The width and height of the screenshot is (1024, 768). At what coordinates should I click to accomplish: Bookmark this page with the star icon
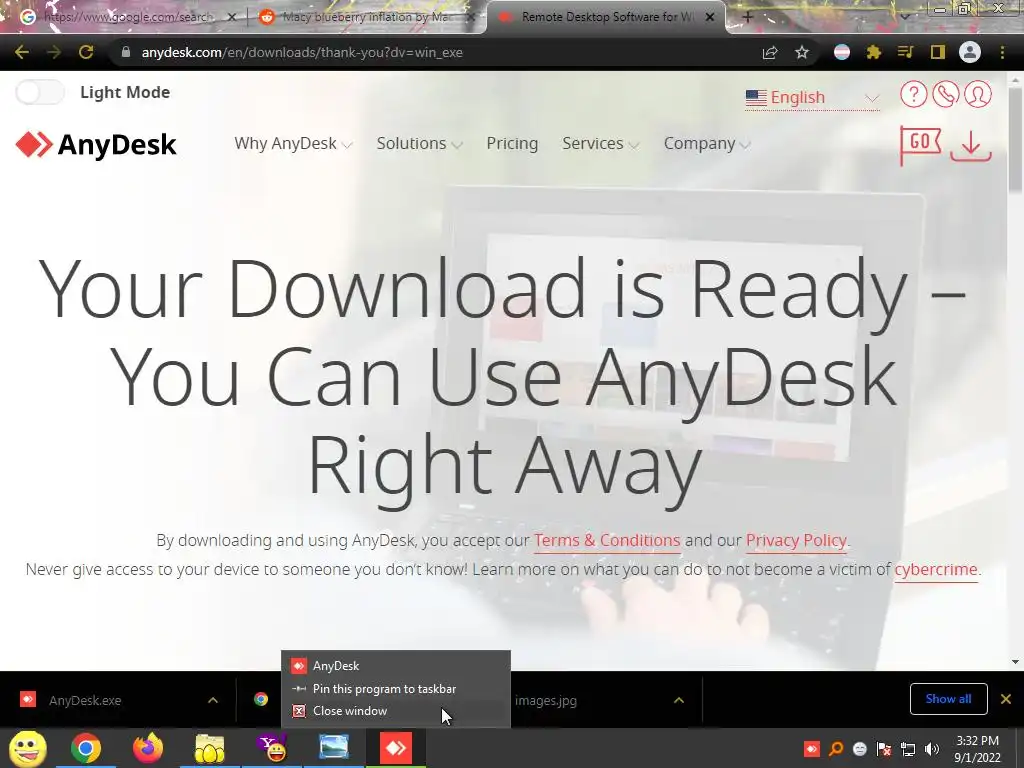coord(802,53)
